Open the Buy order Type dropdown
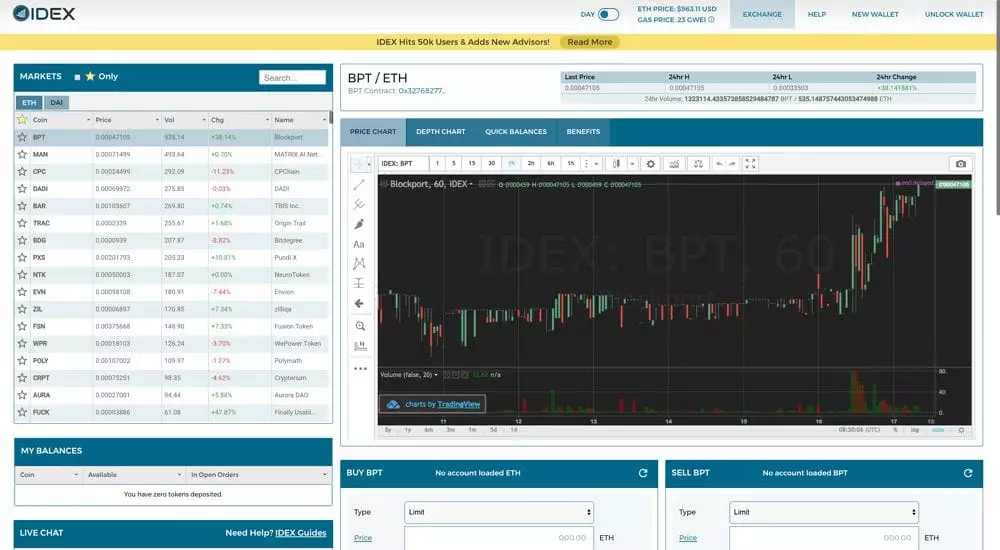Screen dimensions: 1000x550 pos(498,512)
